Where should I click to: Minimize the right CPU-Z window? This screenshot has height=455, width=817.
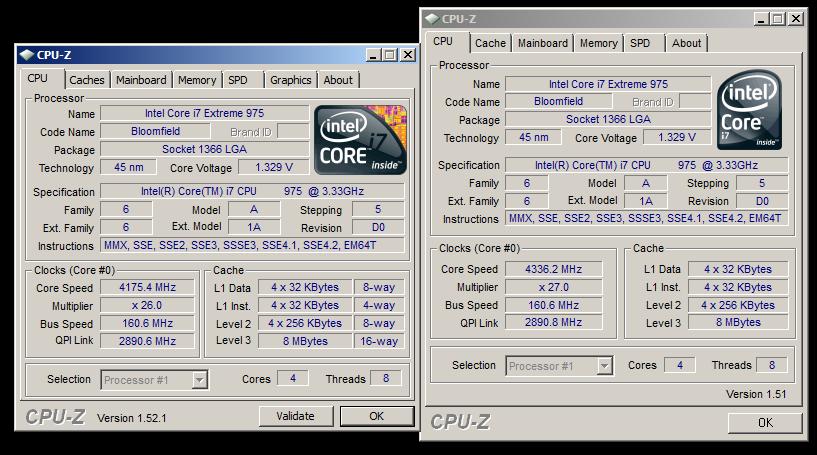click(761, 19)
